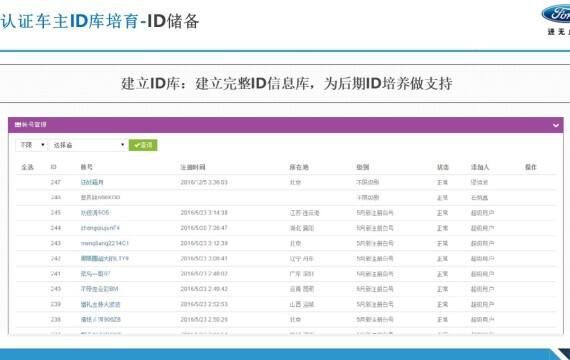Open account link zhangxiuqun in row 244
The width and height of the screenshot is (570, 360).
[100, 228]
